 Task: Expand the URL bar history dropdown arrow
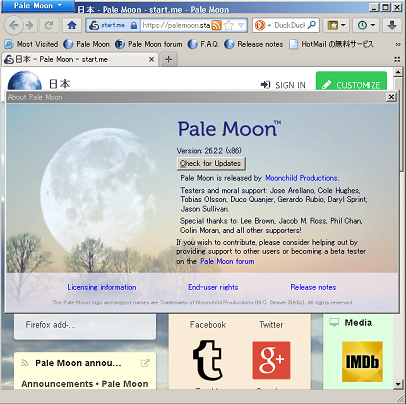coord(241,25)
